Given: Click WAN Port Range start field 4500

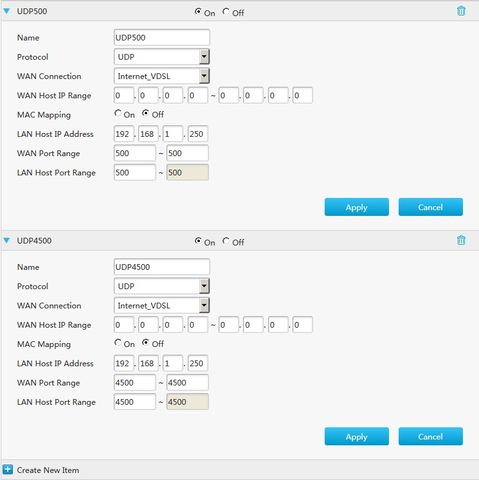Looking at the screenshot, I should tap(135, 383).
